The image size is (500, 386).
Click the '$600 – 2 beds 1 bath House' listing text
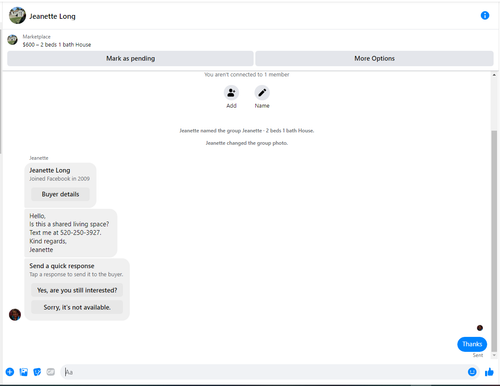(x=57, y=45)
